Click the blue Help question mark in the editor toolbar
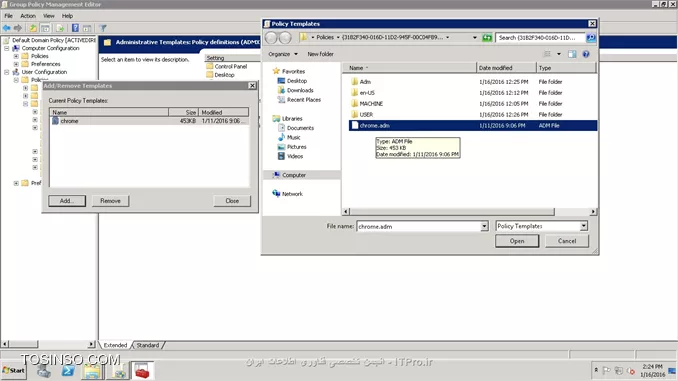Viewport: 678px width, 381px height. pos(75,28)
